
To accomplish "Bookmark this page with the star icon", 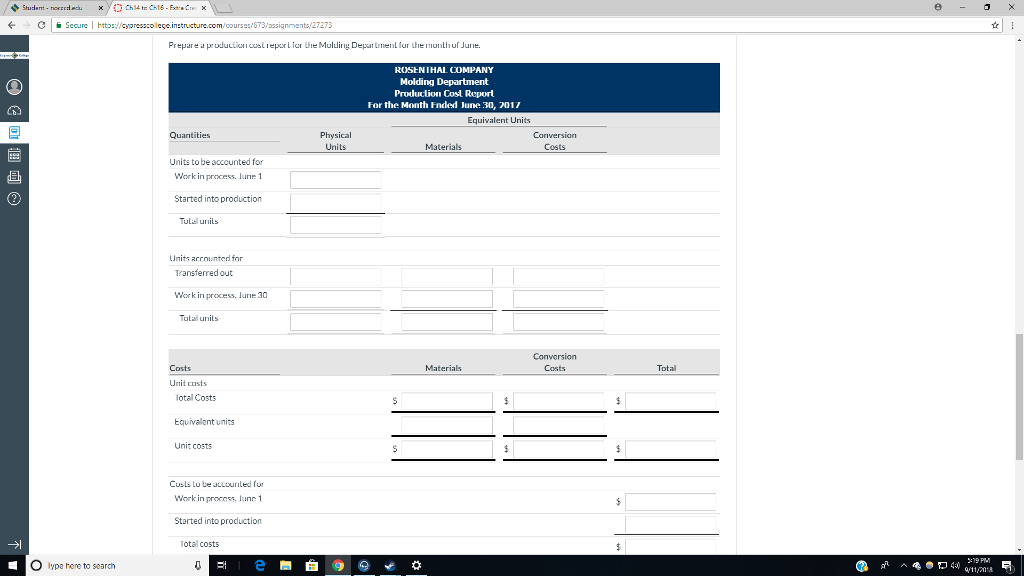I will [995, 25].
